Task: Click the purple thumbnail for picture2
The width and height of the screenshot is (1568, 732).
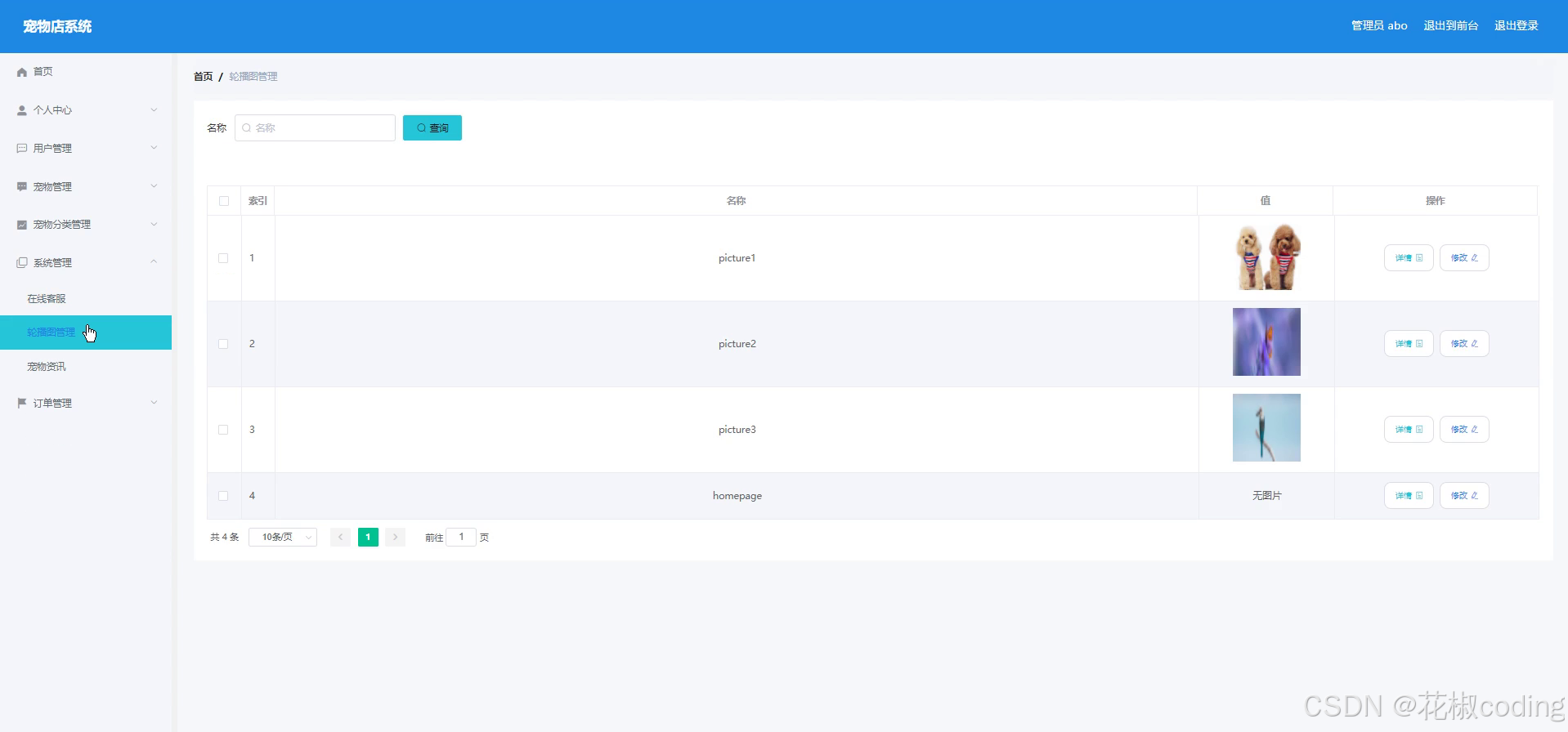Action: (x=1266, y=342)
